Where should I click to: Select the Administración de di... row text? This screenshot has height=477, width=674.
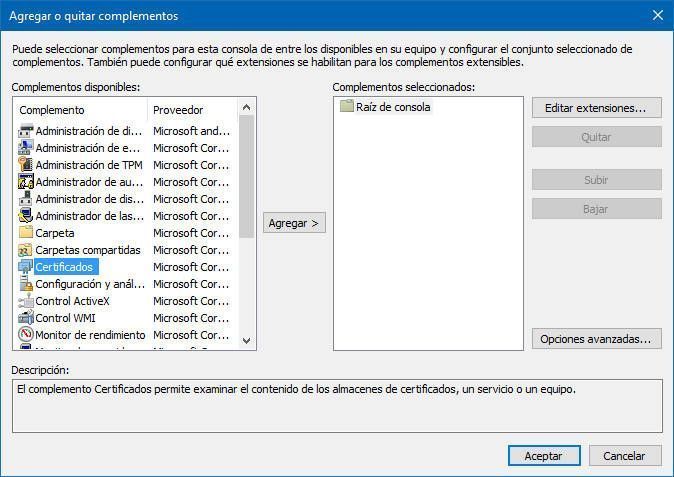point(89,131)
